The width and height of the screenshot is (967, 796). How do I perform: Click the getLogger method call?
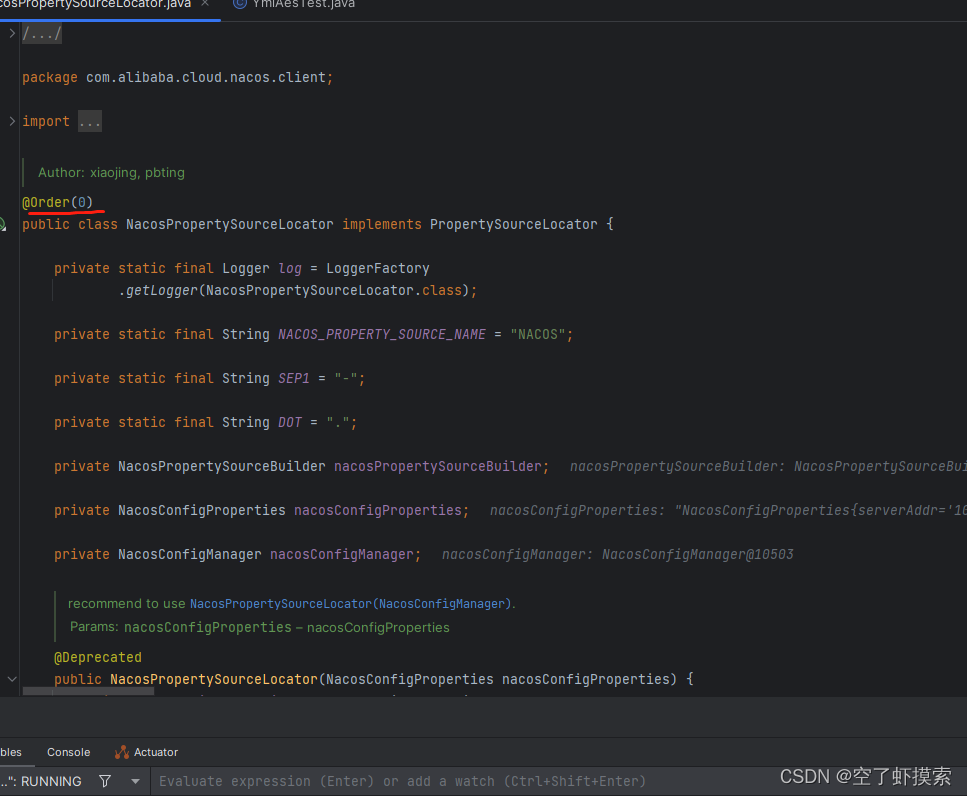(162, 290)
